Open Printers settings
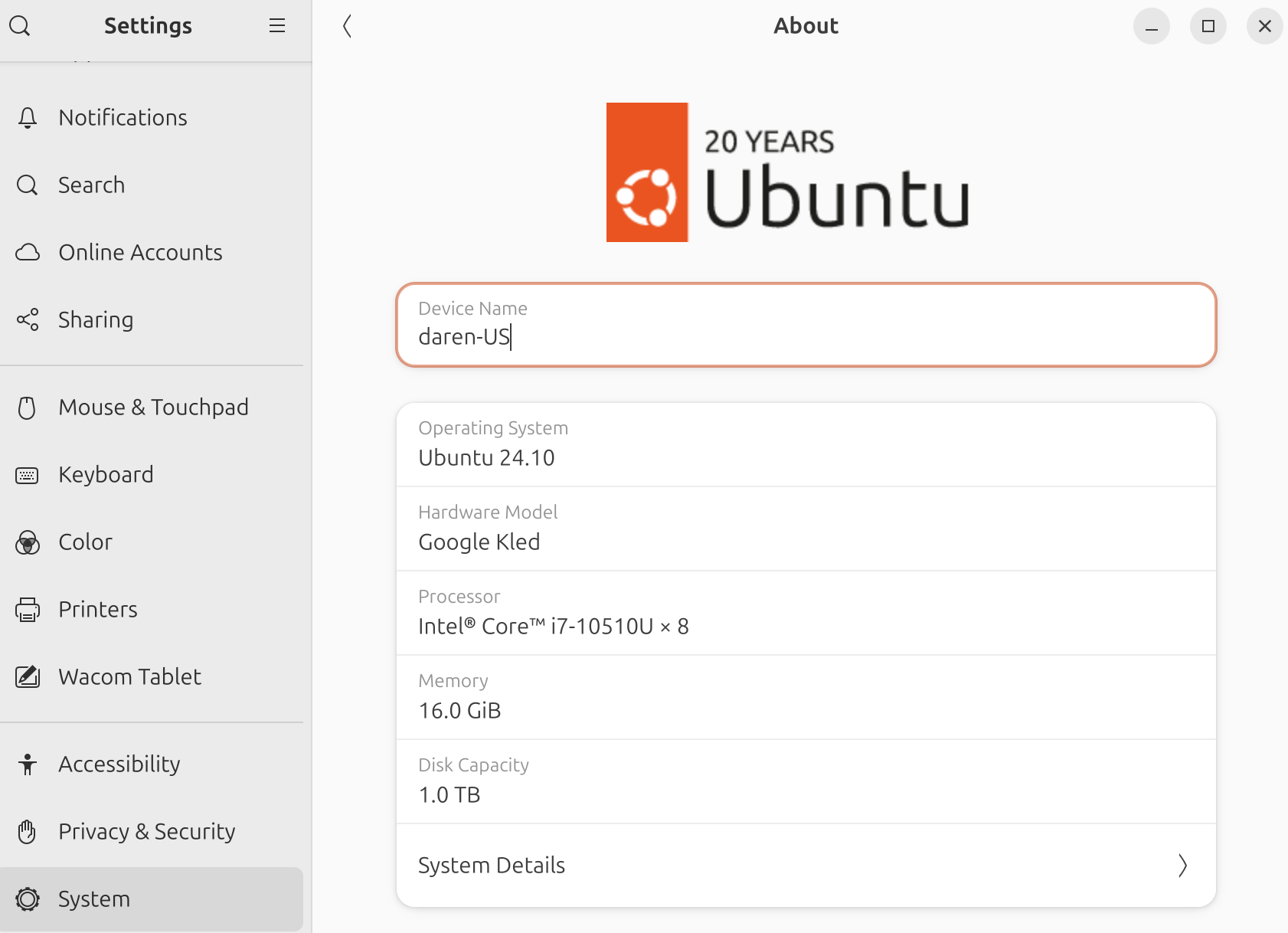 [152, 610]
